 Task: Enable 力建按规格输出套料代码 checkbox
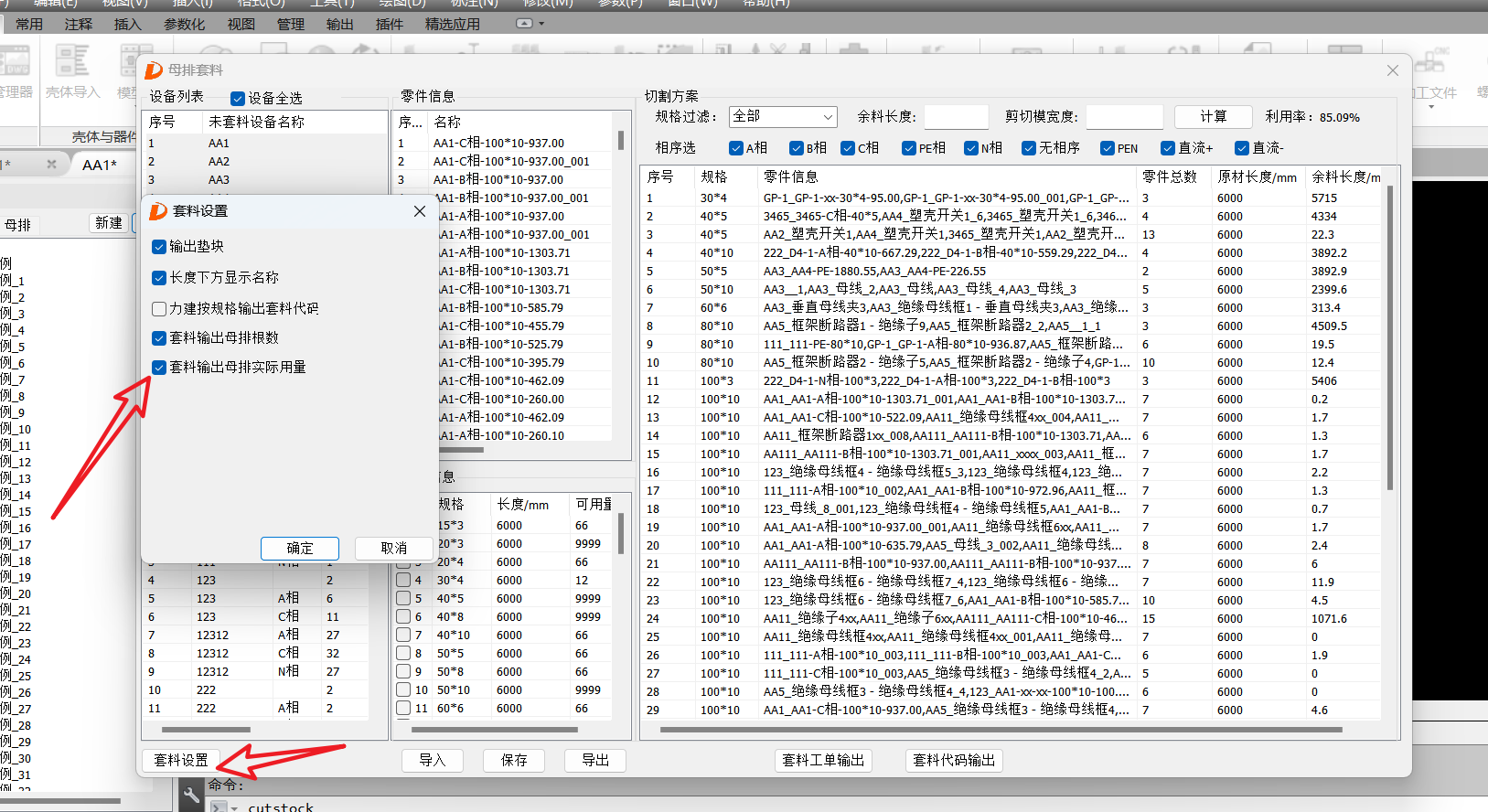point(159,309)
